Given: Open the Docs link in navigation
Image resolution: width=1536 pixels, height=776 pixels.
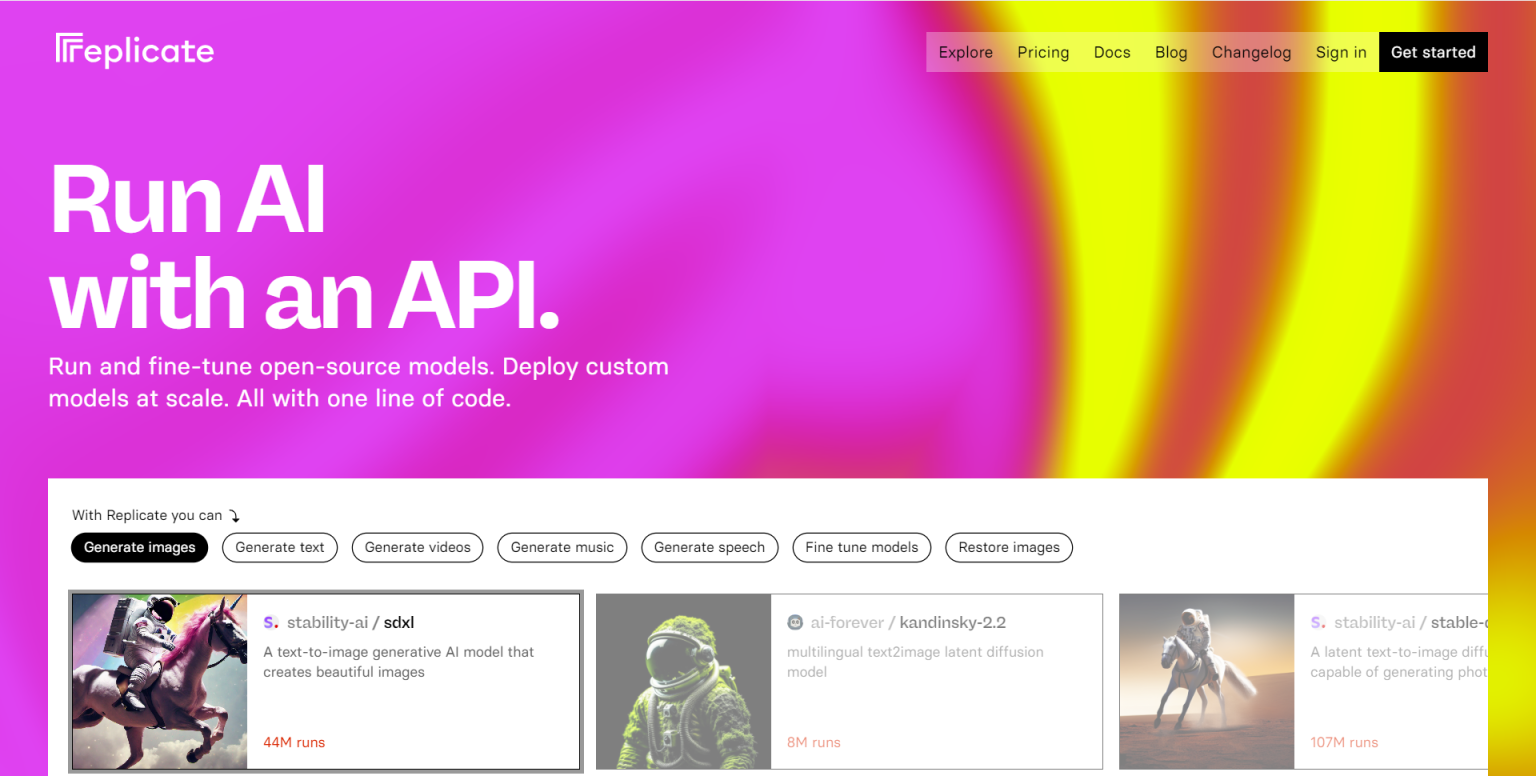Looking at the screenshot, I should (x=1112, y=52).
